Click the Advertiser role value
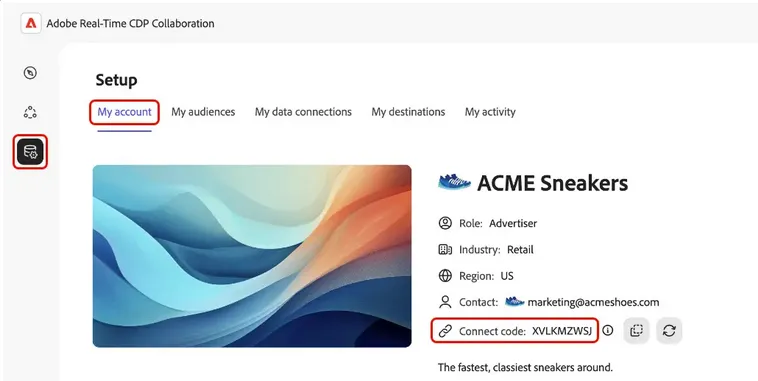Screen dimensions: 758x381 tap(513, 223)
